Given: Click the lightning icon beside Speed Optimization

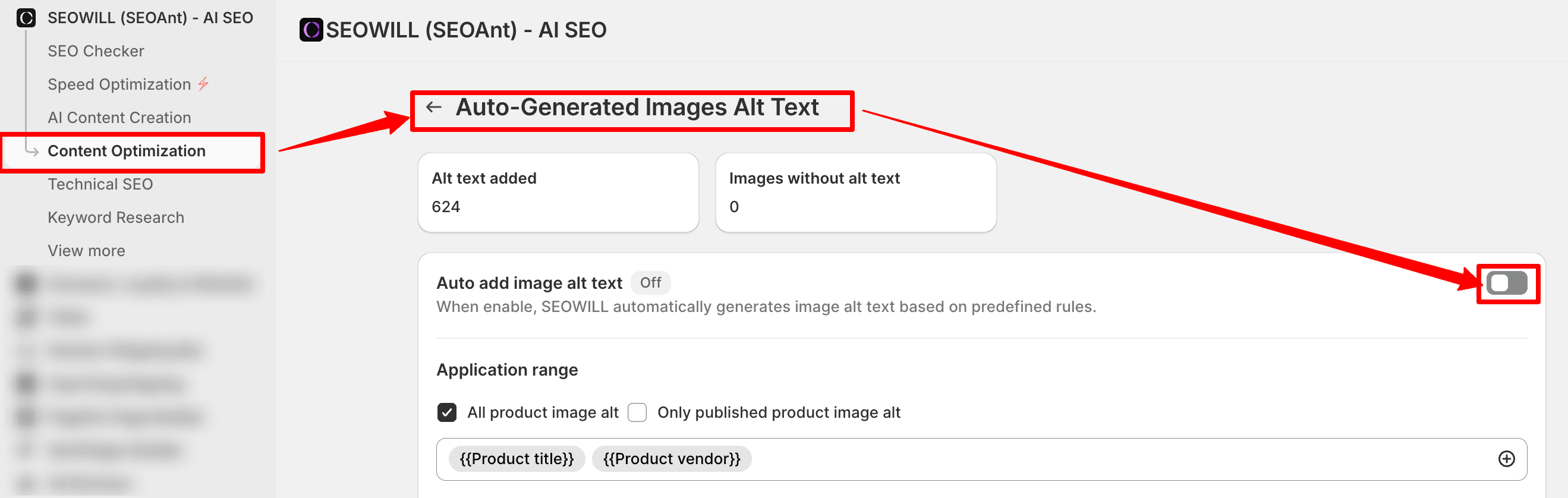Looking at the screenshot, I should (x=203, y=83).
